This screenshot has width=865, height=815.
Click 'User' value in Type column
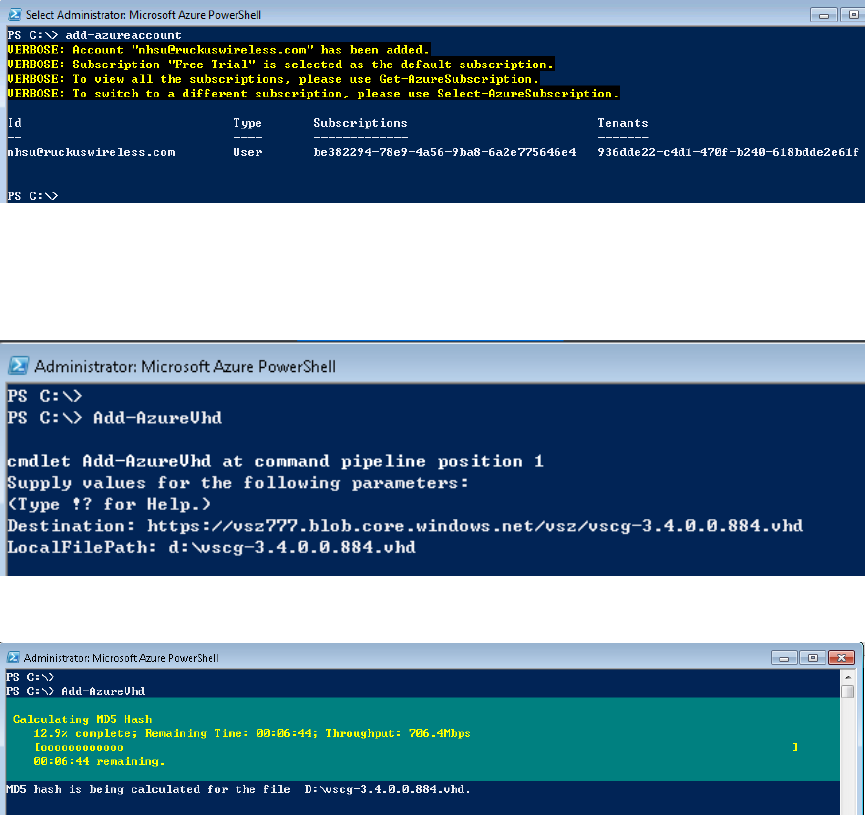coord(247,152)
